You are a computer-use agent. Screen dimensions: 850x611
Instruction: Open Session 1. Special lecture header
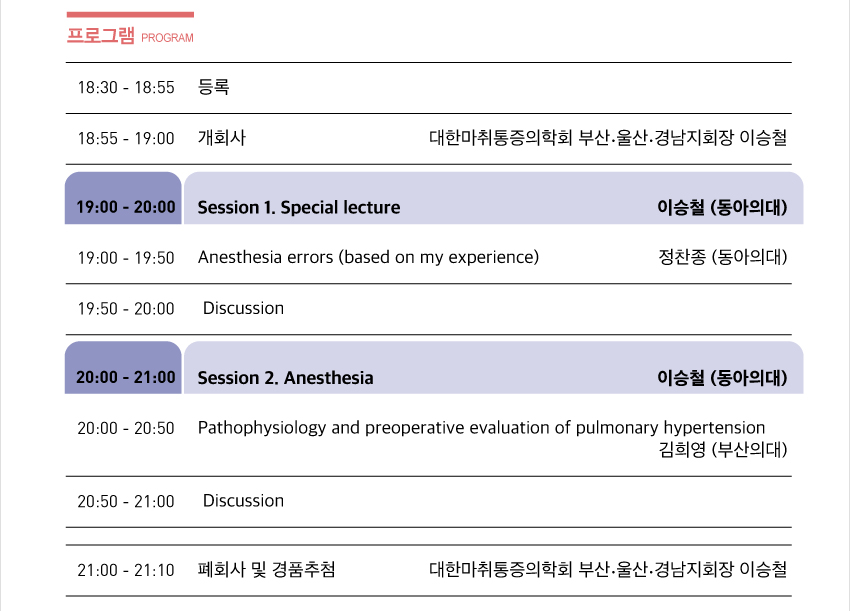coord(299,208)
